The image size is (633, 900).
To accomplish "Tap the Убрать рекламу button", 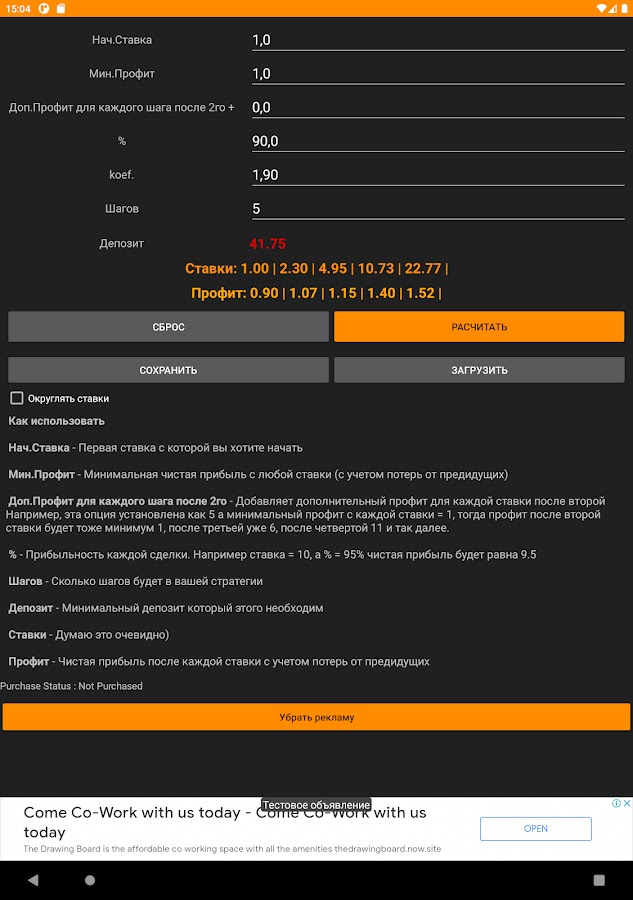I will (x=316, y=717).
